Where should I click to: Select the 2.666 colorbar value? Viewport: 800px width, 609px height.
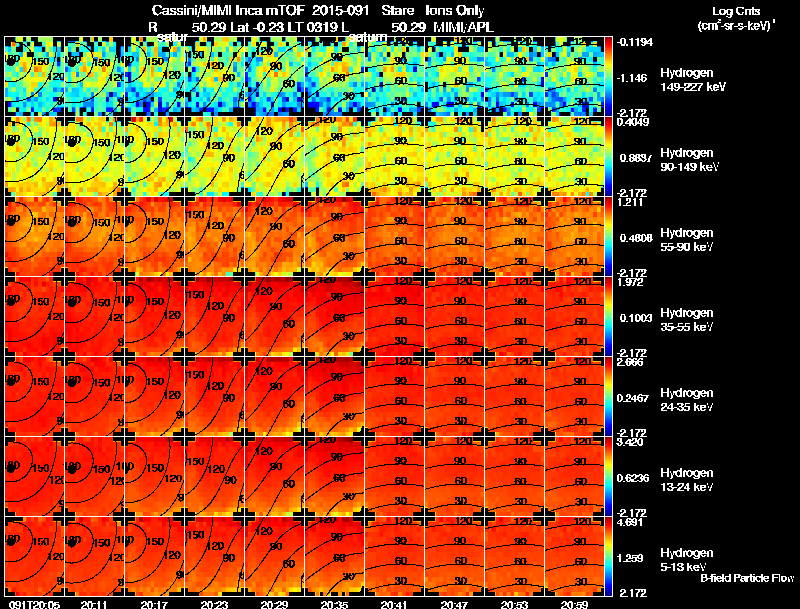(631, 363)
